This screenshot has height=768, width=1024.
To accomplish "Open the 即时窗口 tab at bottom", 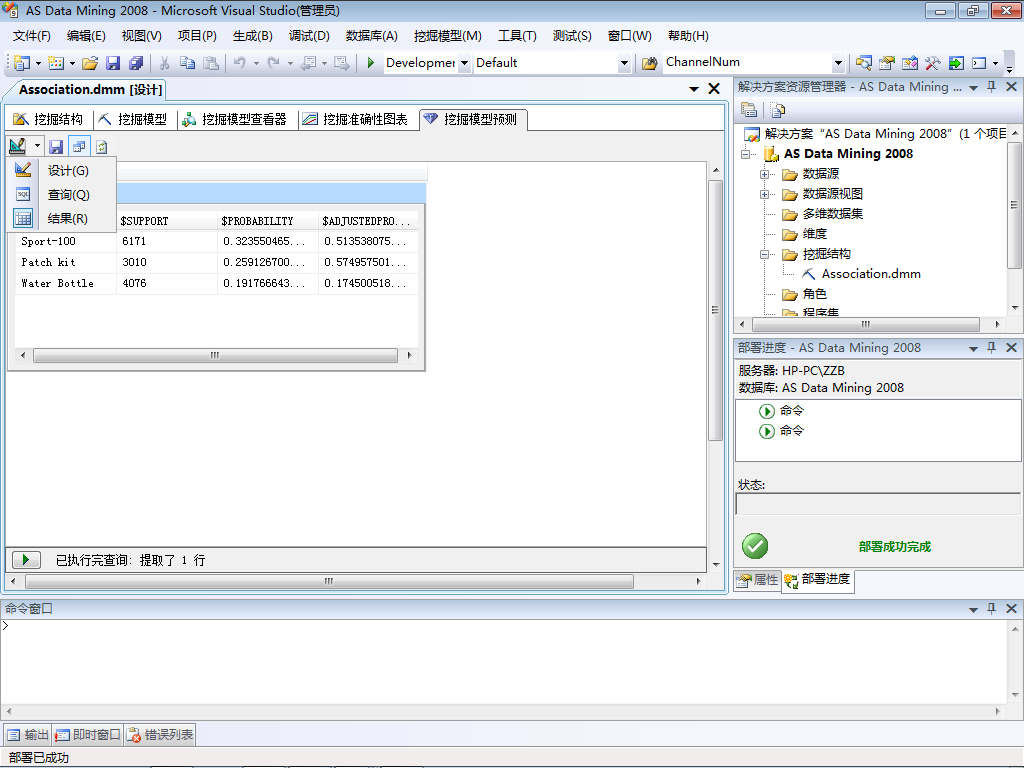I will (x=88, y=735).
